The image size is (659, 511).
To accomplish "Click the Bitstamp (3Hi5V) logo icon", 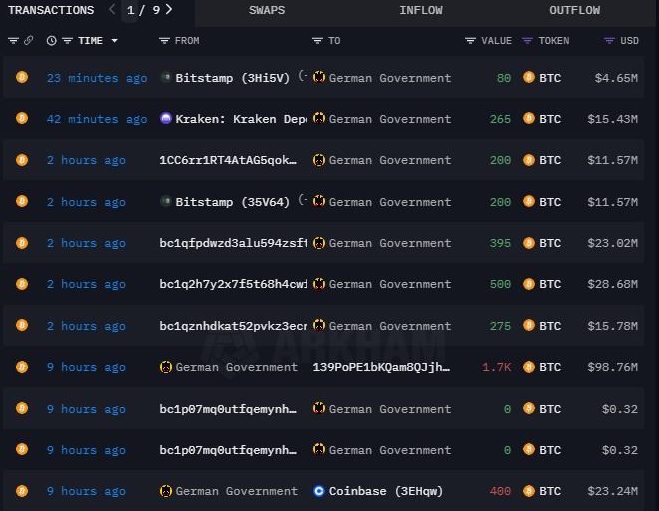I will [x=166, y=77].
